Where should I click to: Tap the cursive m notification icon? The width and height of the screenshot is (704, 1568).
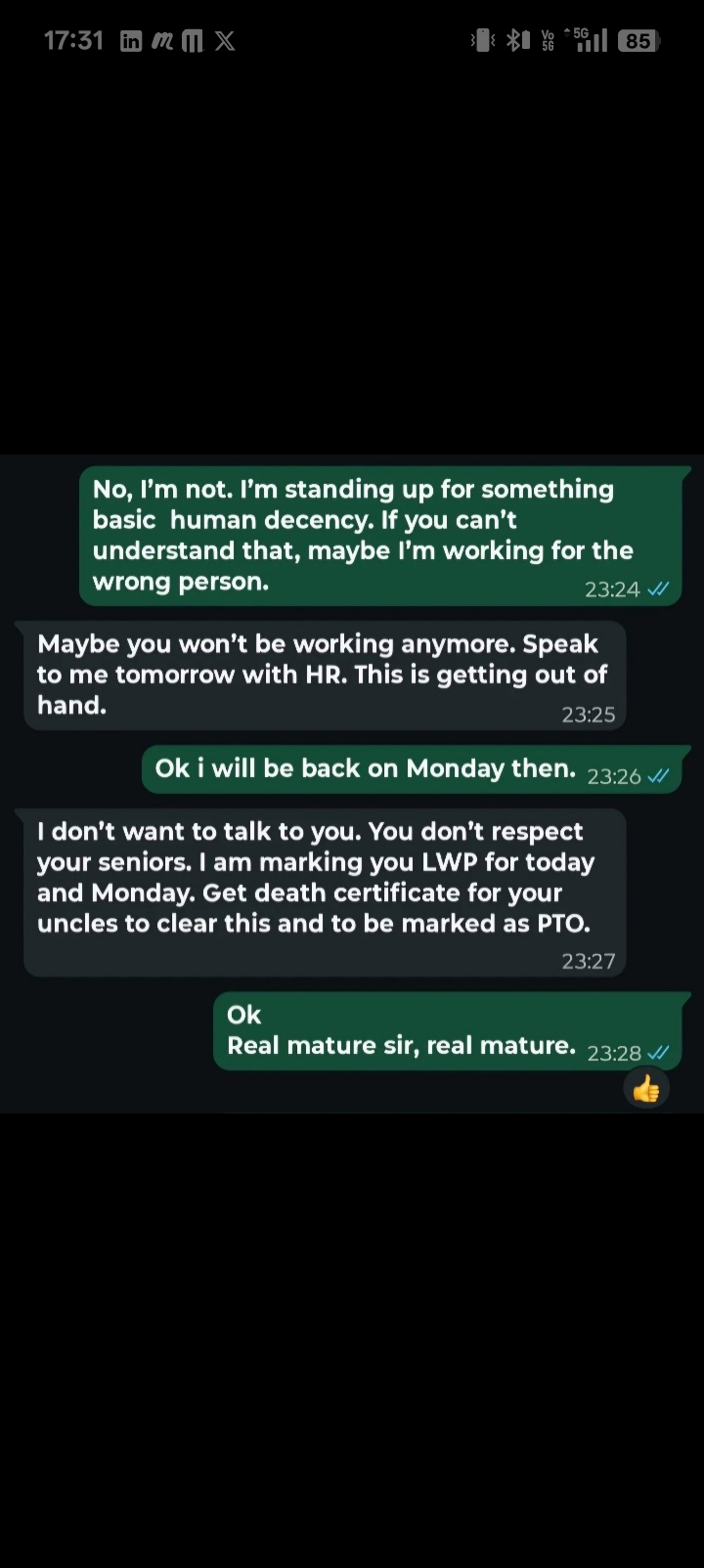tap(162, 41)
